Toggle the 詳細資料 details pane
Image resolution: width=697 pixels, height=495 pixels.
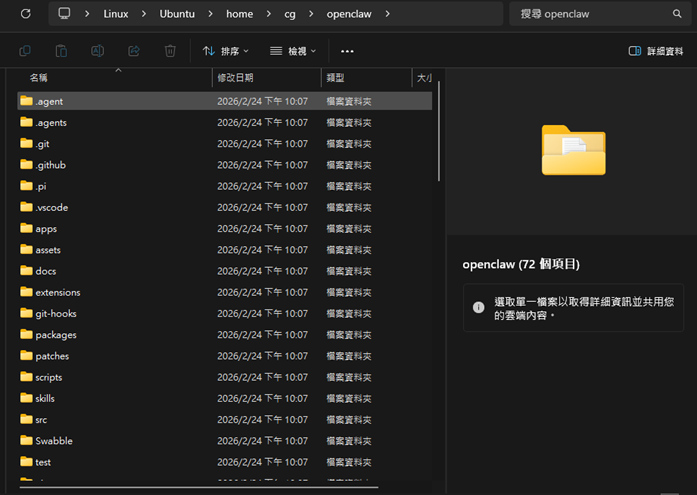pos(656,51)
